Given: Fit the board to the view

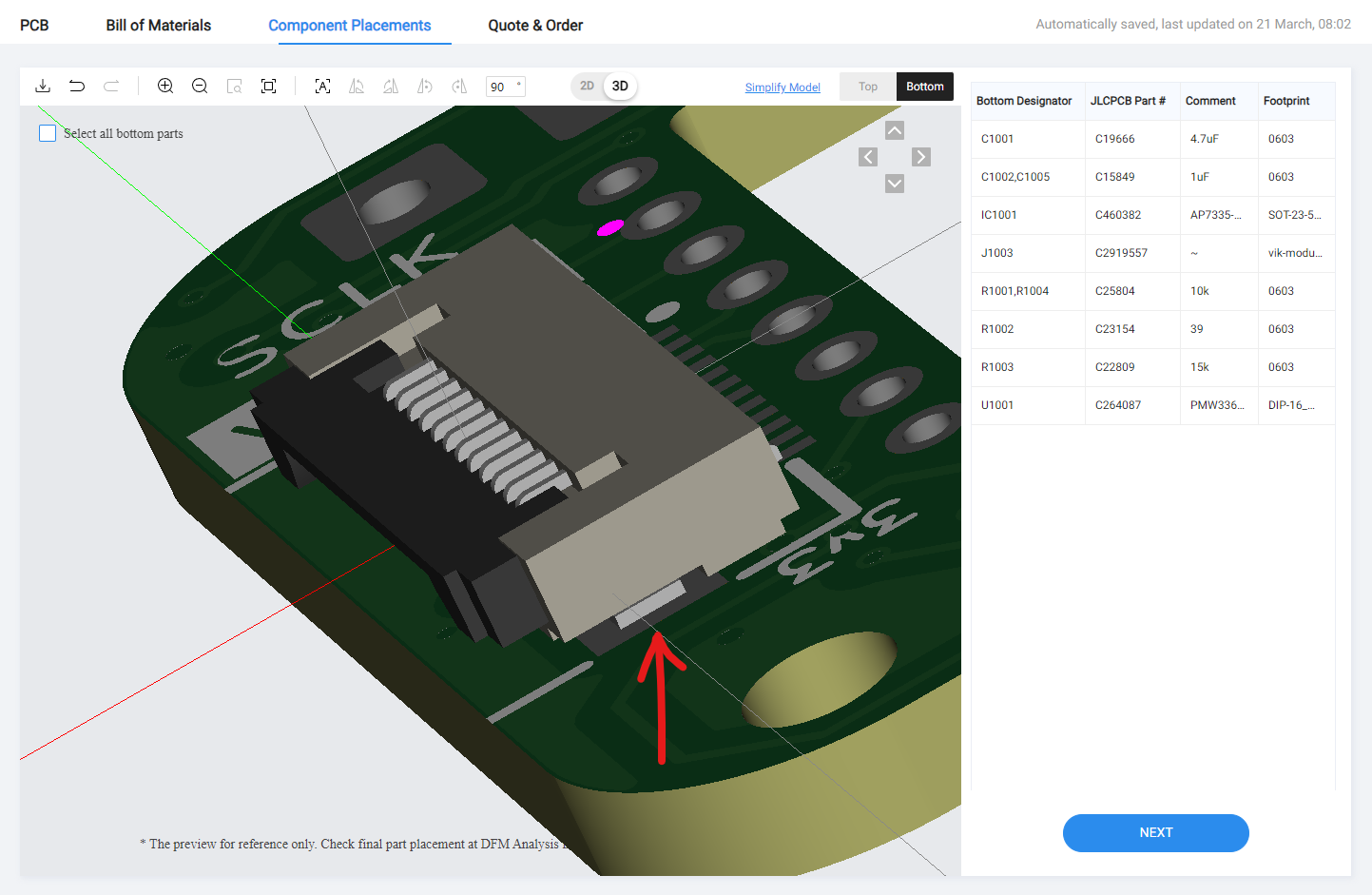Looking at the screenshot, I should pos(269,87).
